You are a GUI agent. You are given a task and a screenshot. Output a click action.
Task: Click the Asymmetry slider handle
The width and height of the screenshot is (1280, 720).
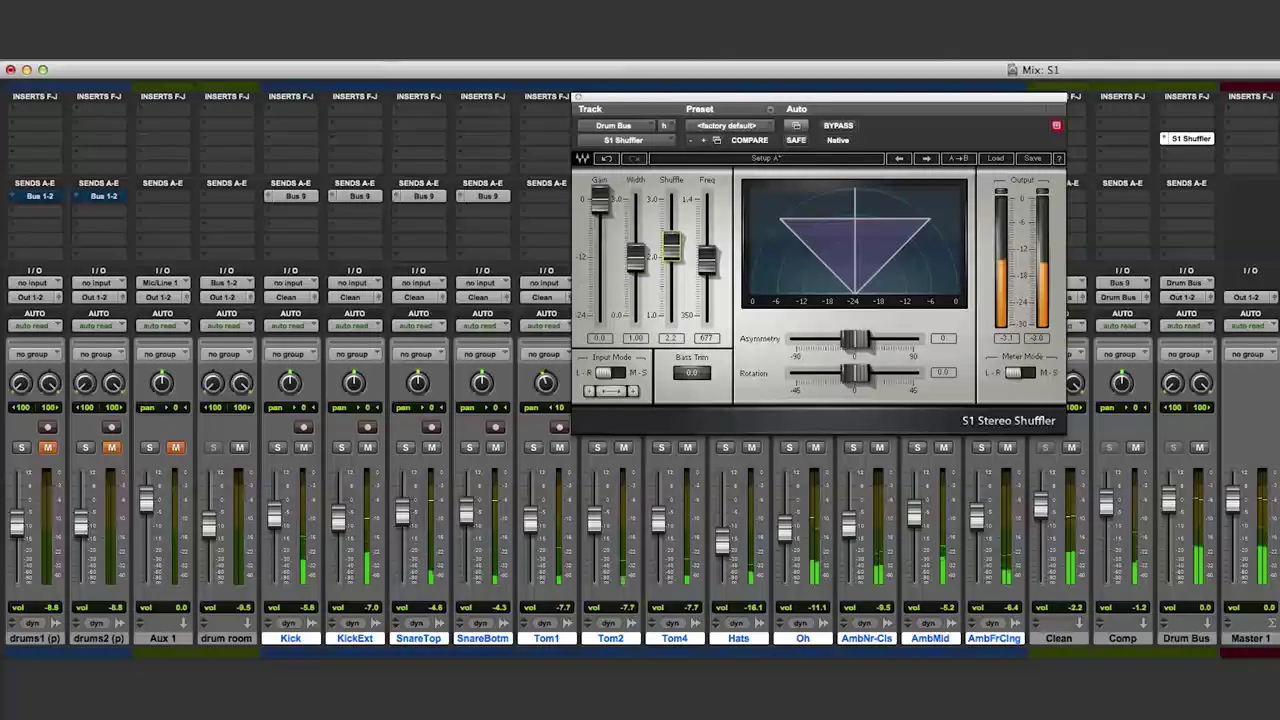(855, 341)
